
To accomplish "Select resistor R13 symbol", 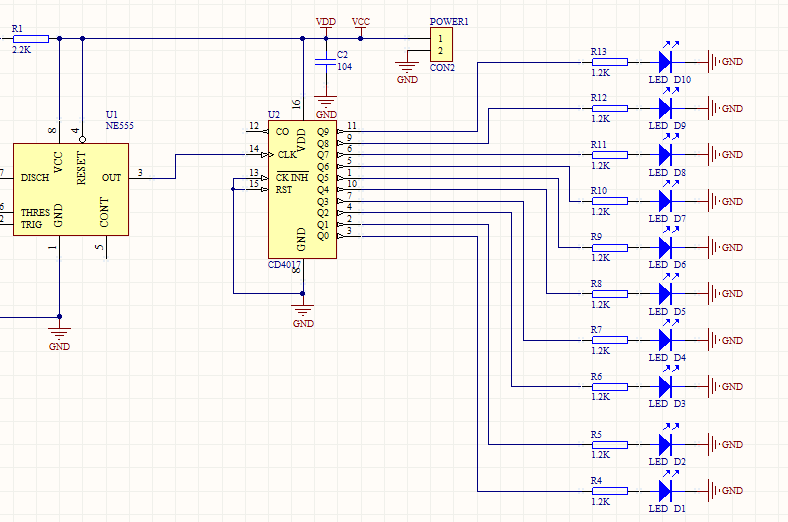I will (610, 62).
